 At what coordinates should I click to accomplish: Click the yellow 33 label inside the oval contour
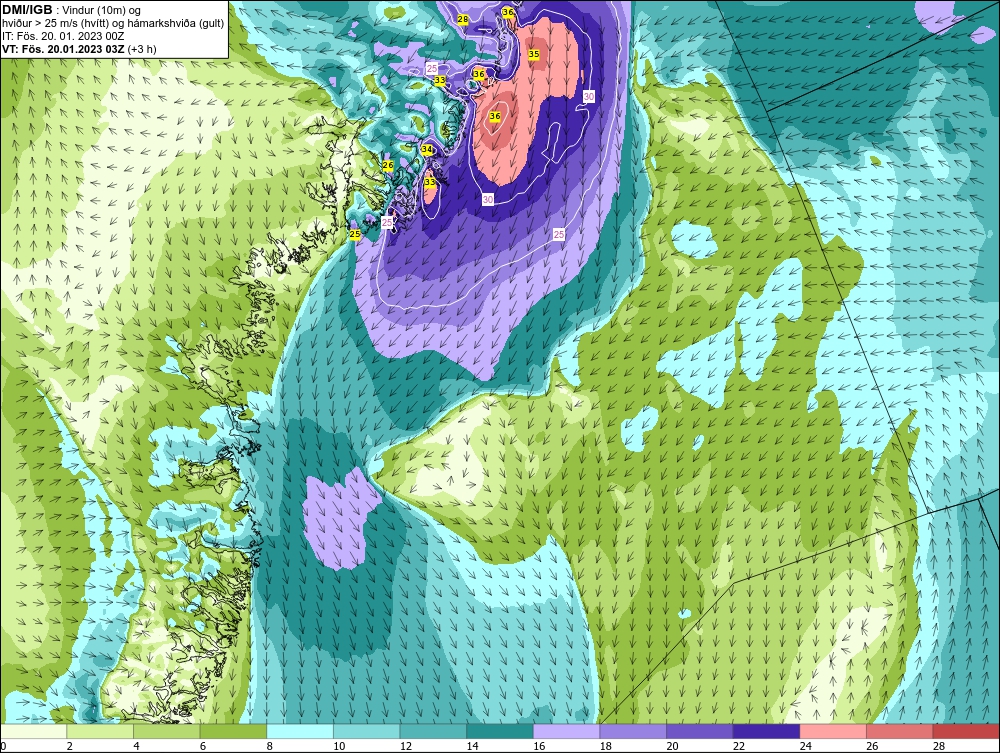click(430, 182)
